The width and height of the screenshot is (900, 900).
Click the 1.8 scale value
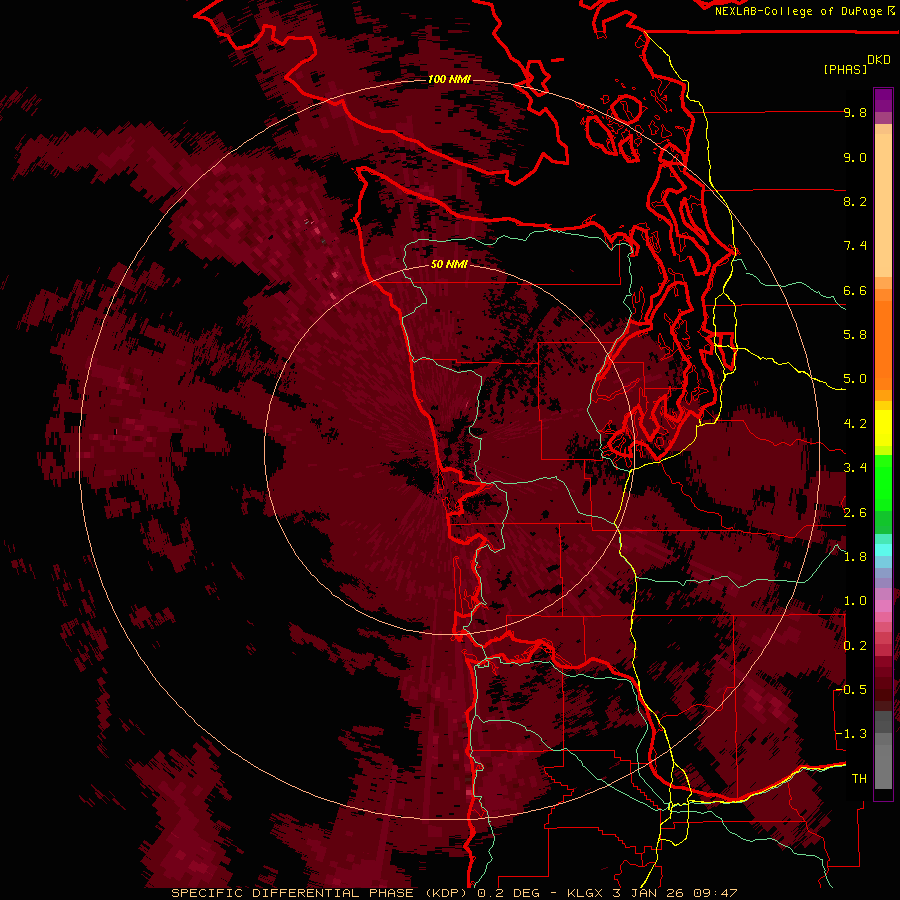[855, 557]
